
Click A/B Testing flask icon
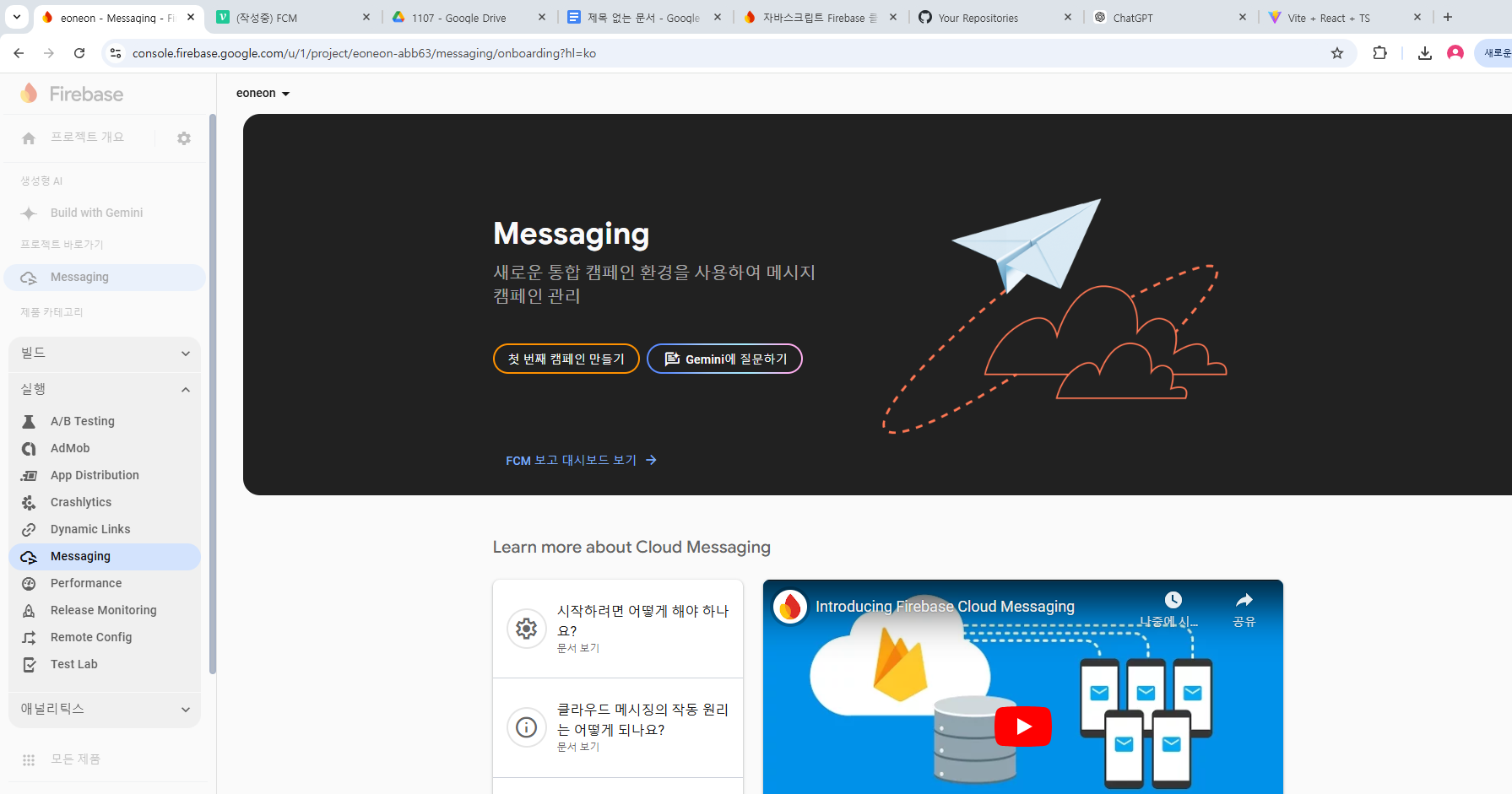pos(29,422)
